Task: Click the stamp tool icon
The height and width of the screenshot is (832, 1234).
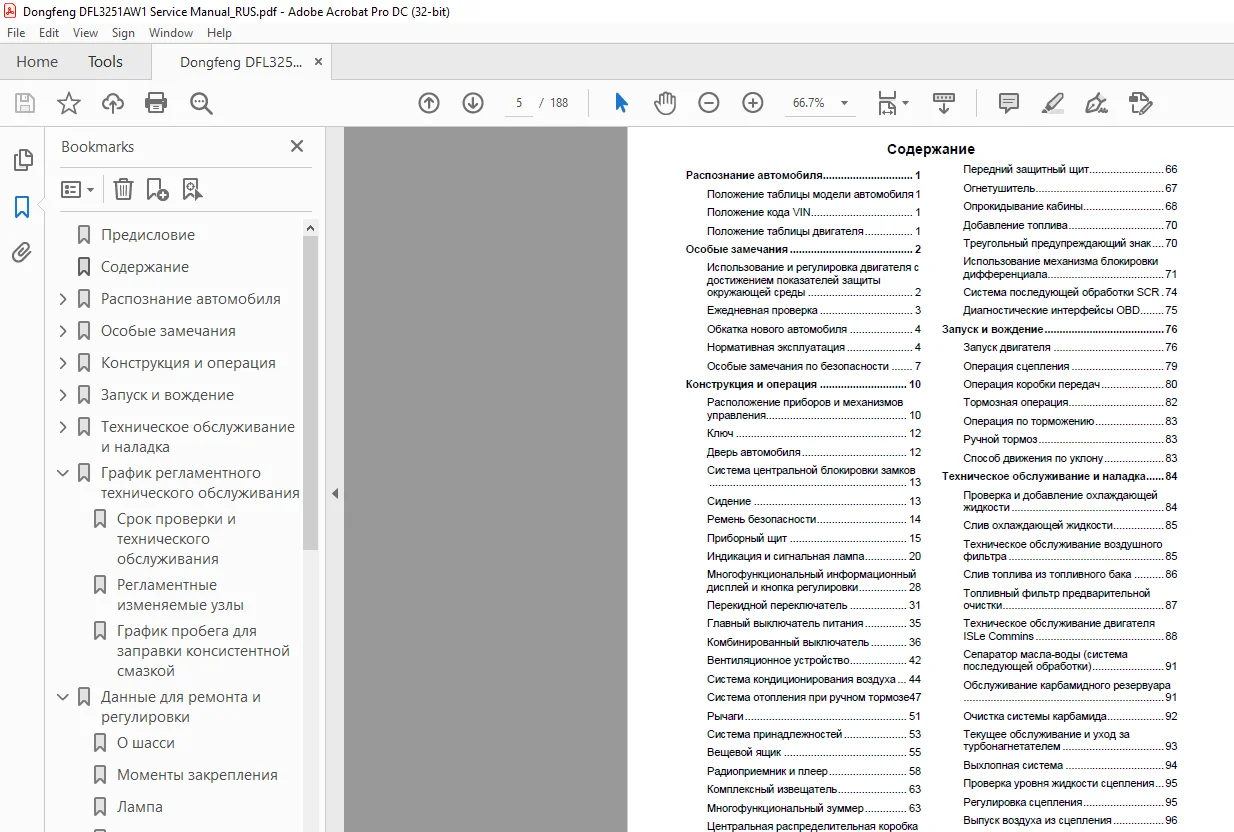Action: [x=1140, y=103]
